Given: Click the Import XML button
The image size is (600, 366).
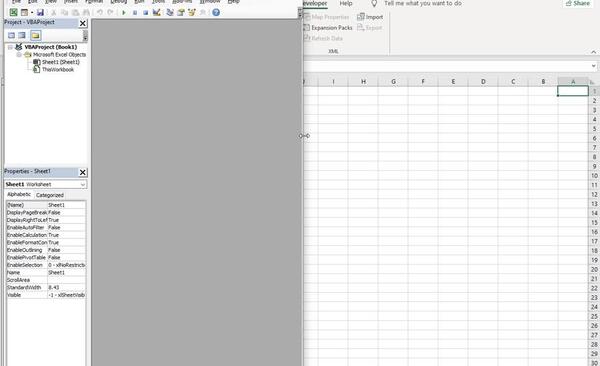Looking at the screenshot, I should [x=370, y=17].
